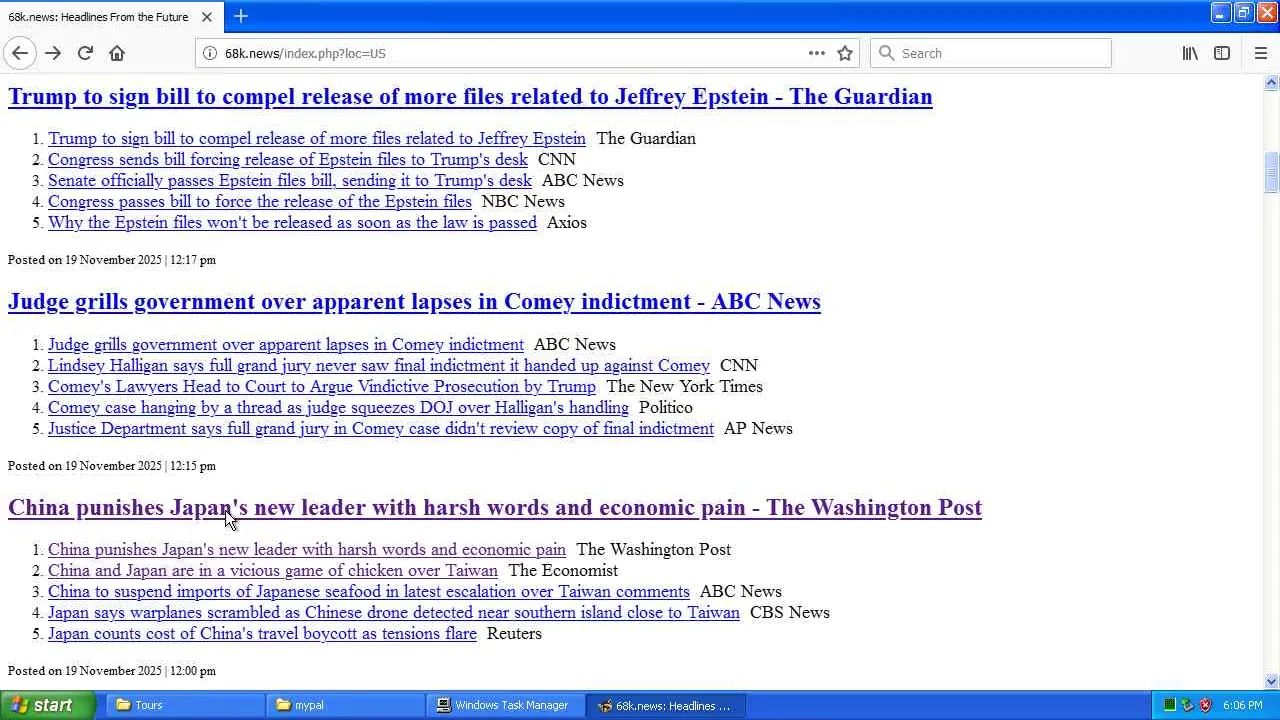Viewport: 1280px width, 720px height.
Task: Click the scrollbar down arrow
Action: coord(1271,681)
